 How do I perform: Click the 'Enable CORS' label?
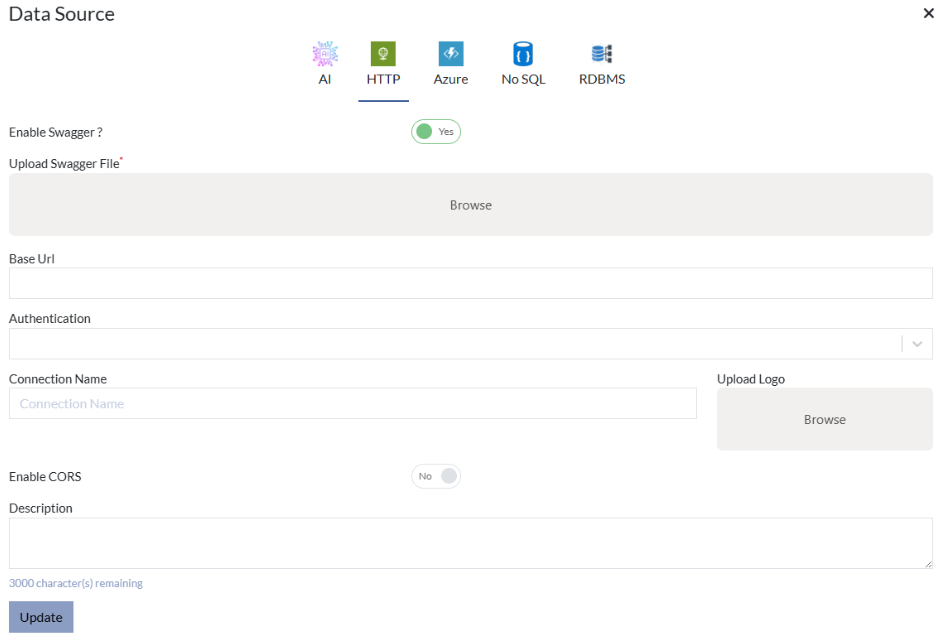45,476
